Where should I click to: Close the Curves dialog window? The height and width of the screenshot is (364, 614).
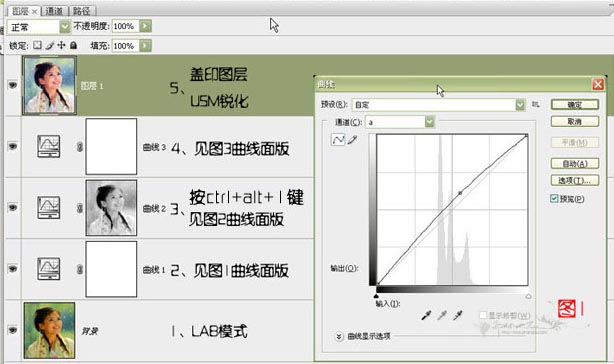tap(598, 84)
